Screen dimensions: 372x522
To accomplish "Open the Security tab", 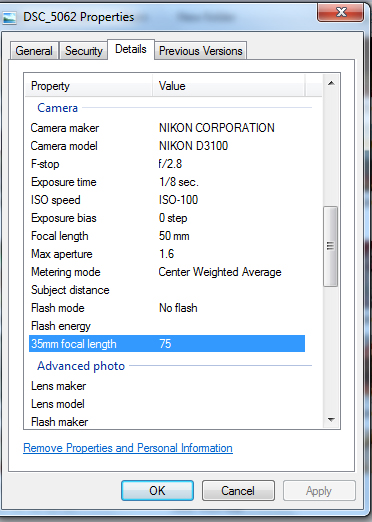I will coord(84,51).
